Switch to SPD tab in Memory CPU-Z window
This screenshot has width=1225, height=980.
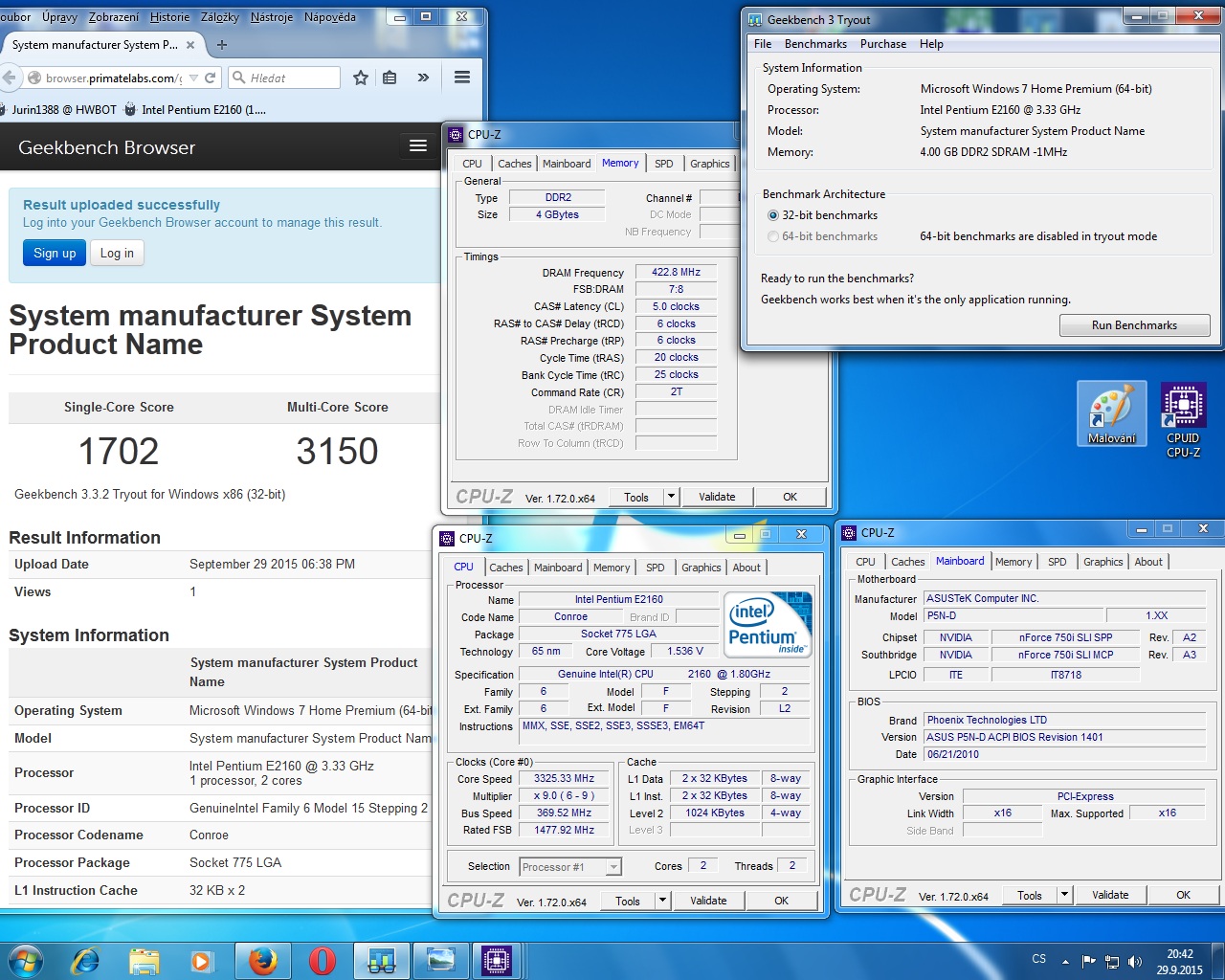(x=664, y=164)
